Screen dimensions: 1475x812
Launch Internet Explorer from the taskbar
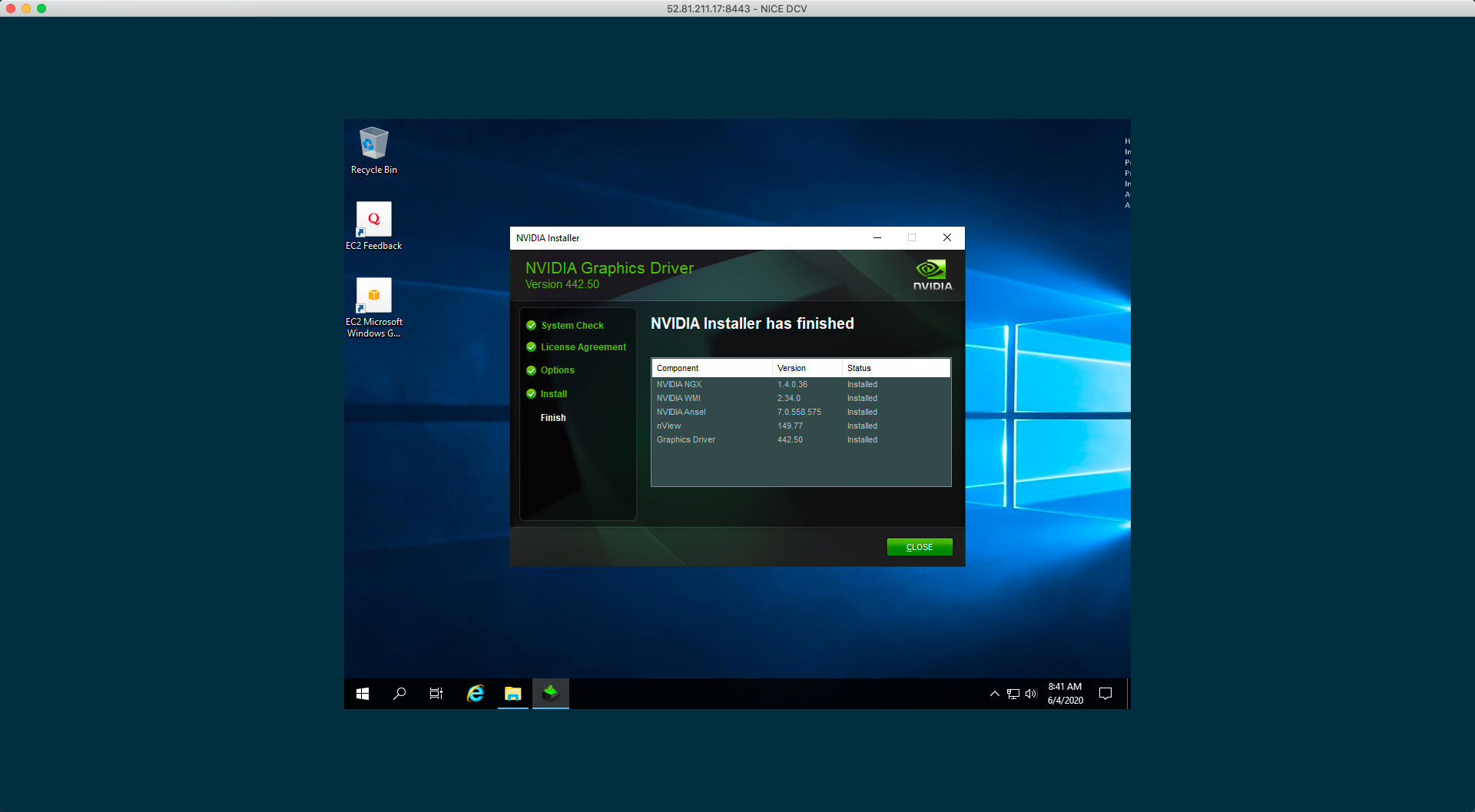coord(476,694)
